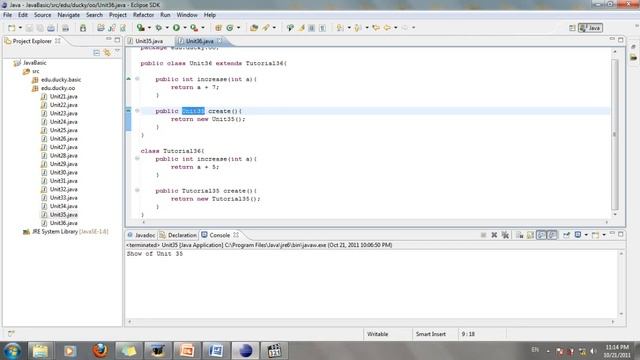This screenshot has height=360, width=640.
Task: Click the Previous Annotation toolbar icon
Action: tap(358, 28)
